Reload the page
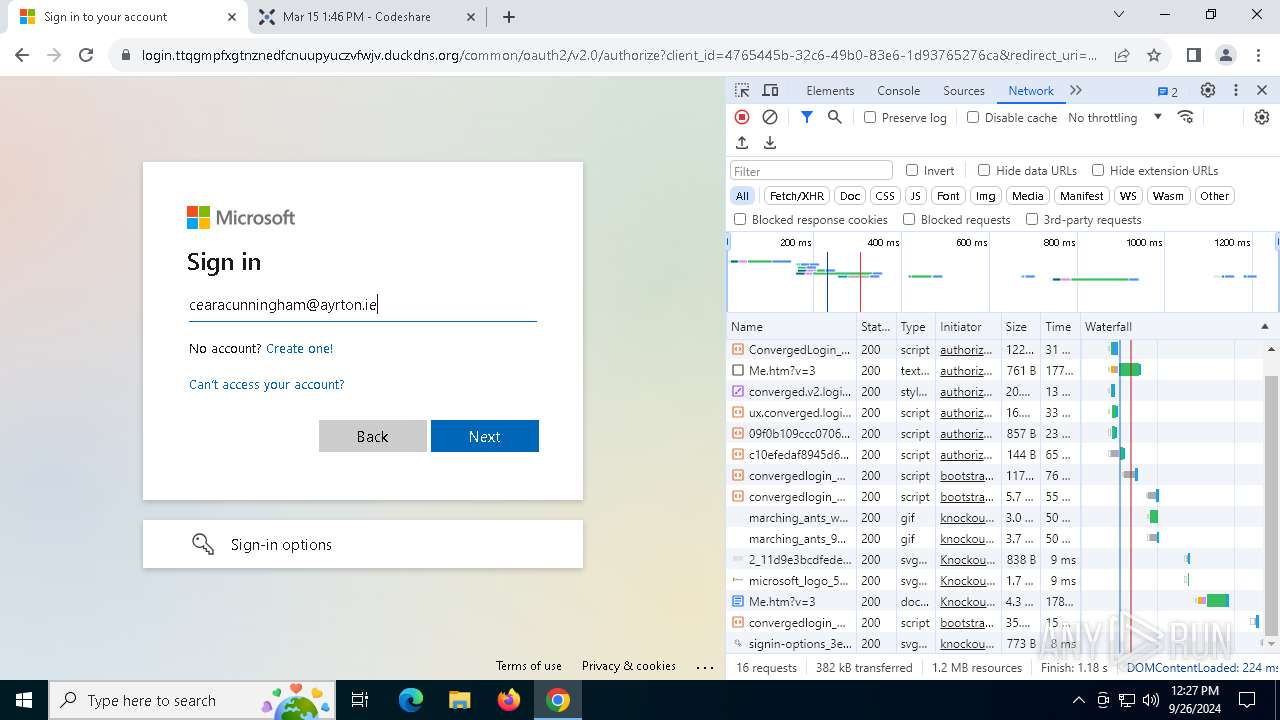 pyautogui.click(x=86, y=55)
